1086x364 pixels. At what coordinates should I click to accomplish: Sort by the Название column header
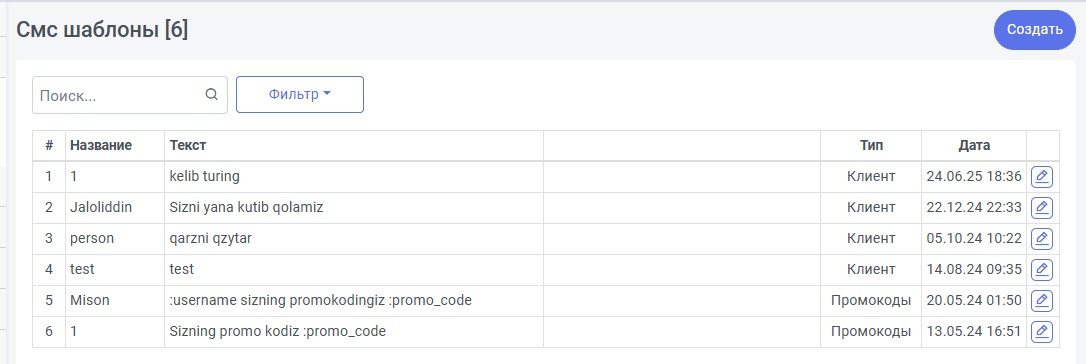click(101, 145)
